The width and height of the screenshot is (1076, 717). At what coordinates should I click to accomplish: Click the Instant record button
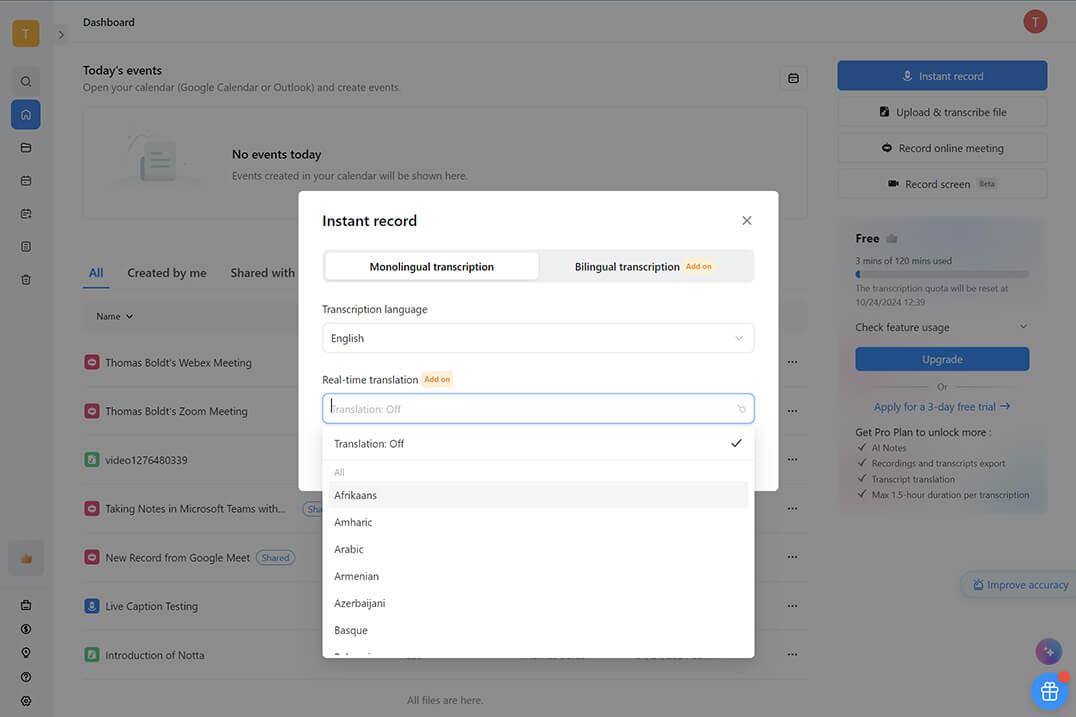click(942, 76)
